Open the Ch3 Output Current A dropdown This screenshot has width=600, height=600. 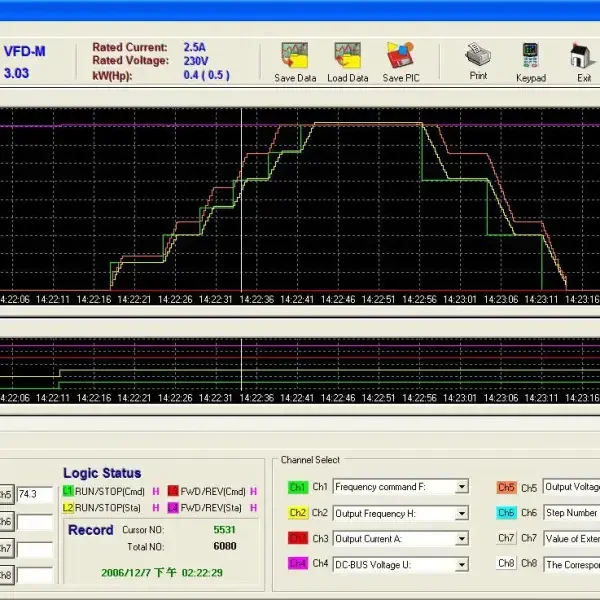[462, 539]
